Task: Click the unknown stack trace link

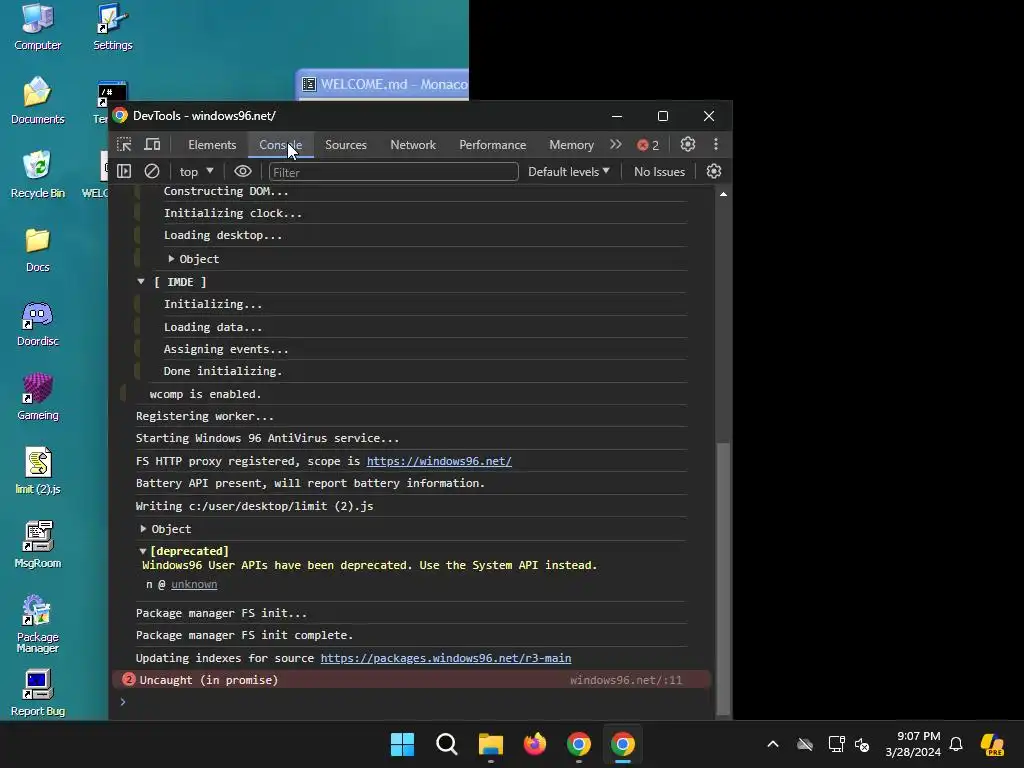Action: tap(194, 584)
